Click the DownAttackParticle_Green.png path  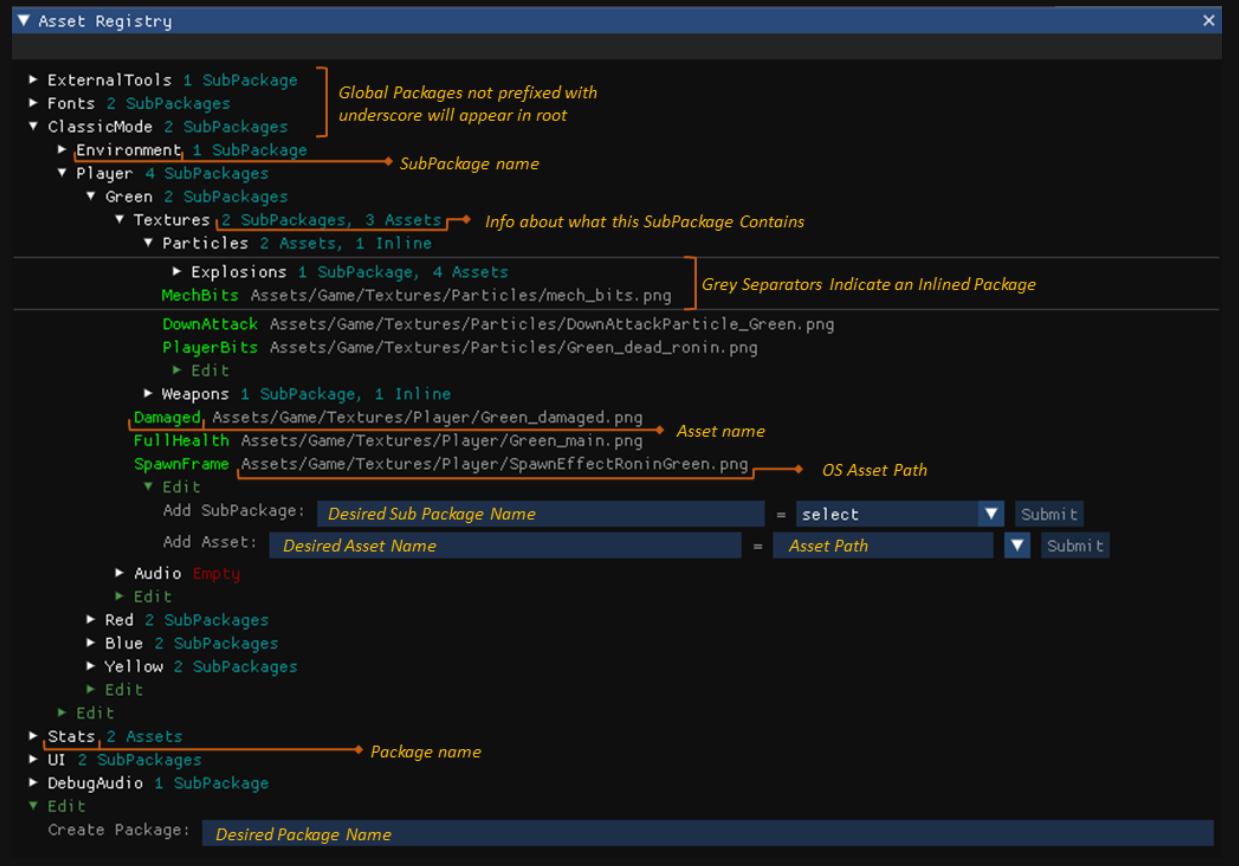click(x=551, y=324)
